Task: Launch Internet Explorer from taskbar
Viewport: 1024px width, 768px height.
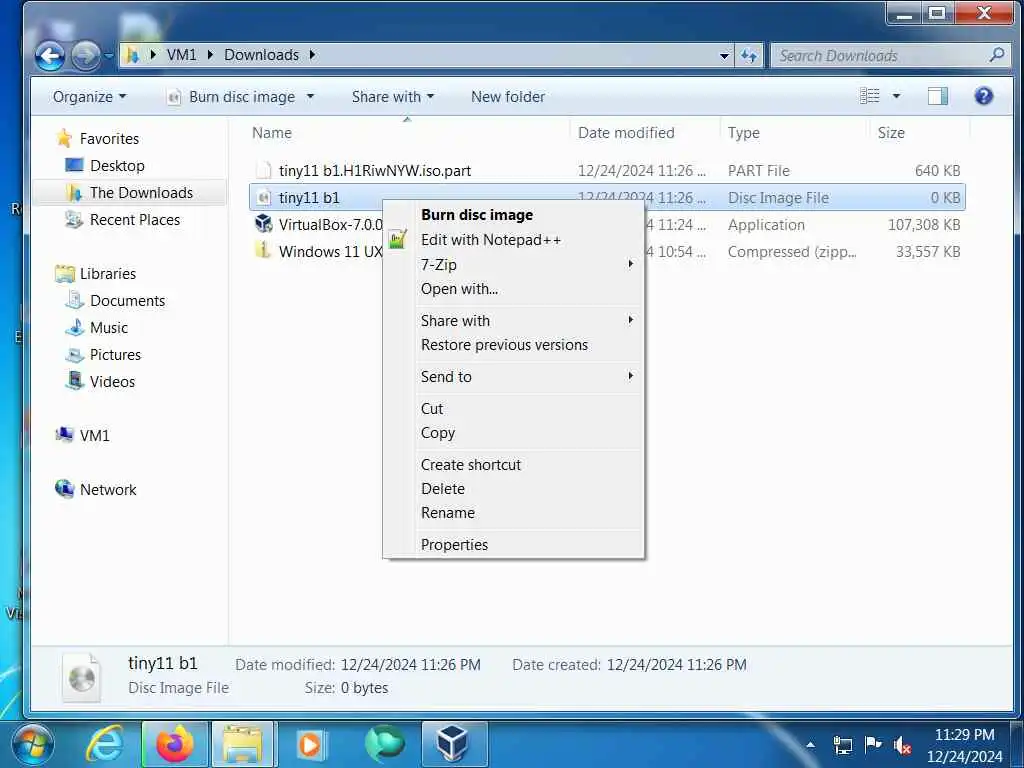Action: click(x=106, y=744)
